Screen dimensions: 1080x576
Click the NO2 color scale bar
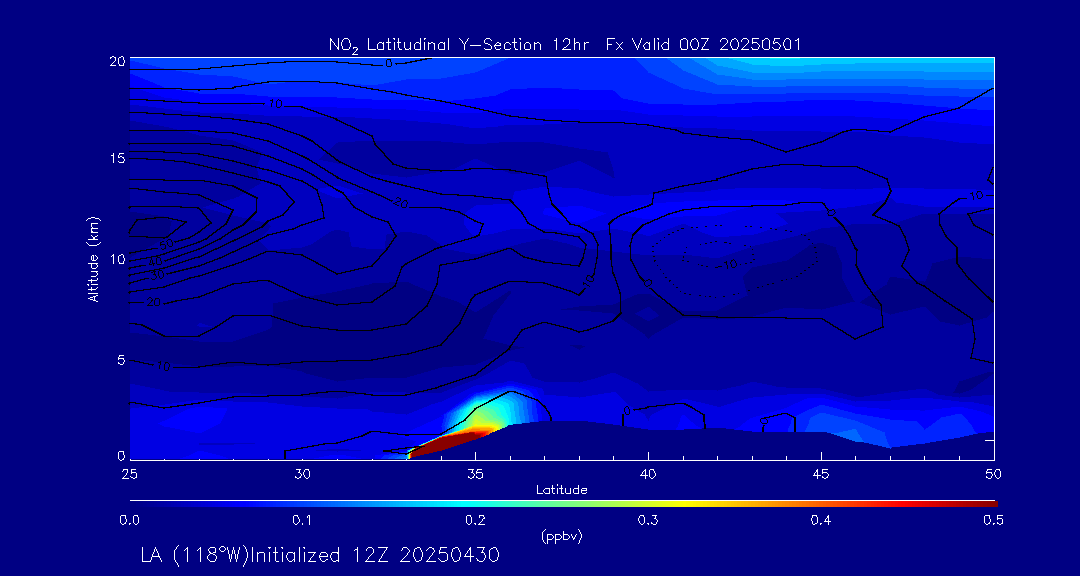coord(563,504)
